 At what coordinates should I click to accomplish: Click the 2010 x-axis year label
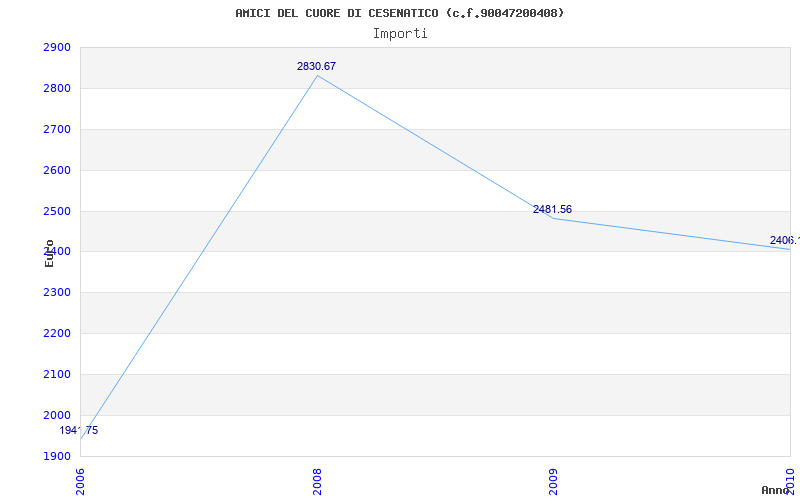pyautogui.click(x=790, y=482)
